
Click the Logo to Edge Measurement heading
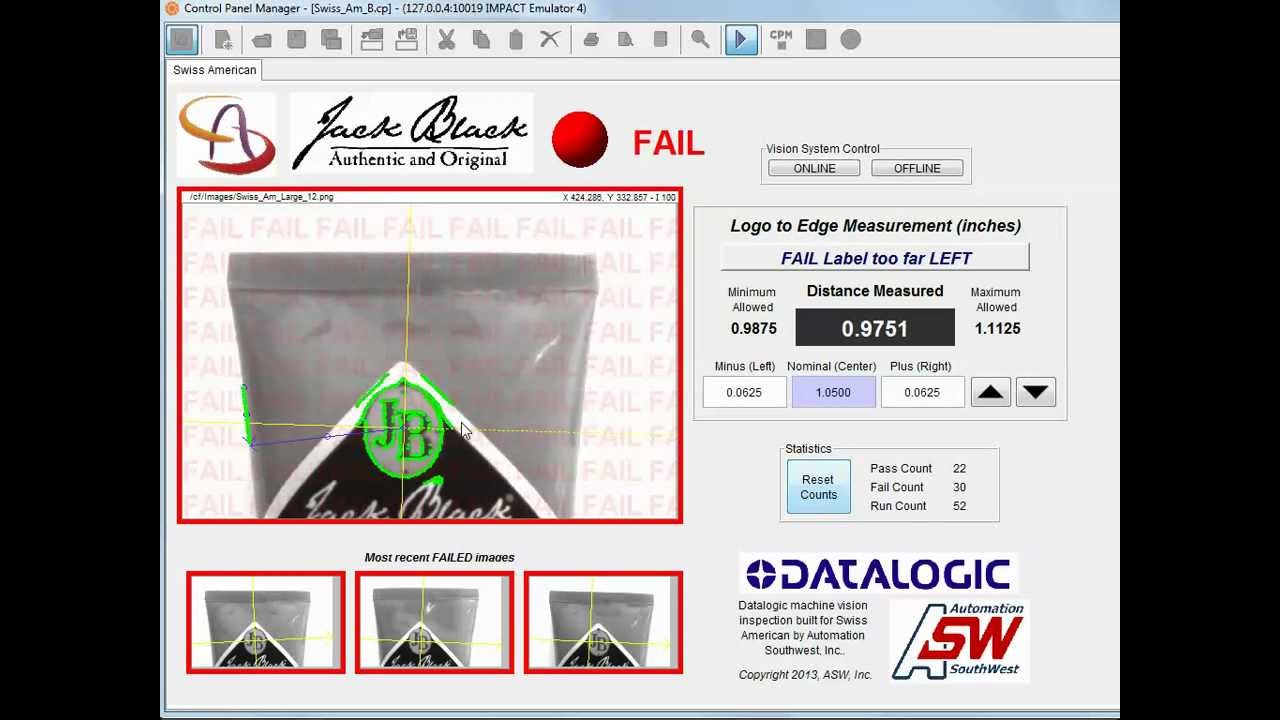tap(875, 226)
